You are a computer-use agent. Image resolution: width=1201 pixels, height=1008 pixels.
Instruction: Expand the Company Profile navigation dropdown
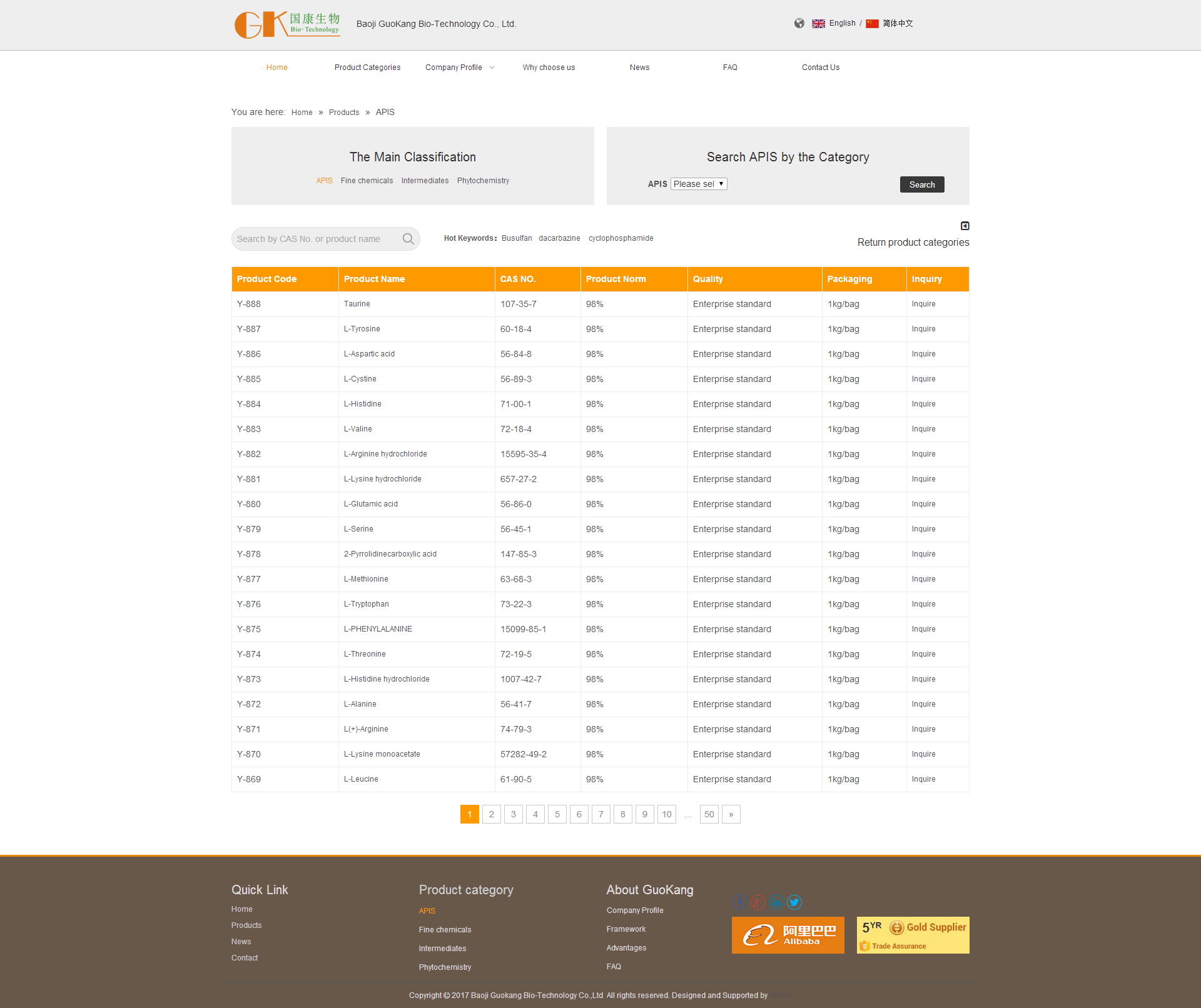tap(459, 67)
